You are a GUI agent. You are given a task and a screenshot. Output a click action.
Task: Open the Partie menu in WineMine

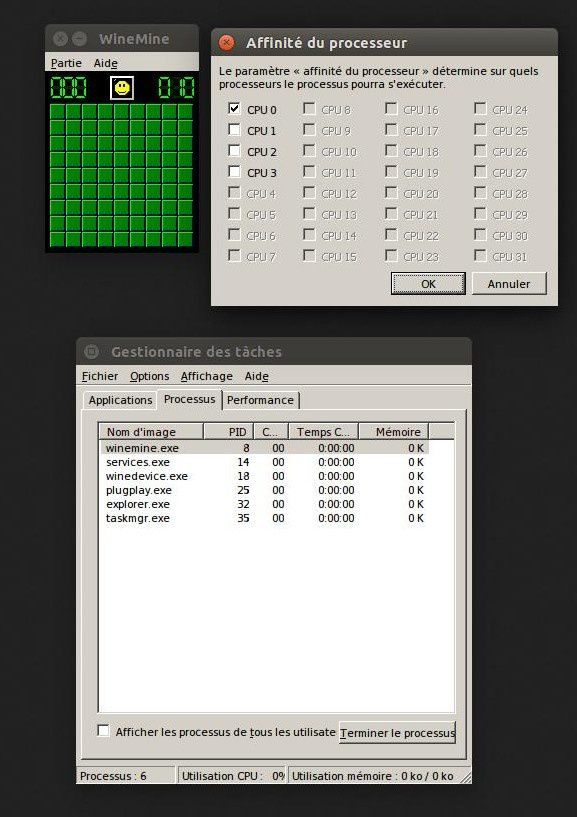66,63
